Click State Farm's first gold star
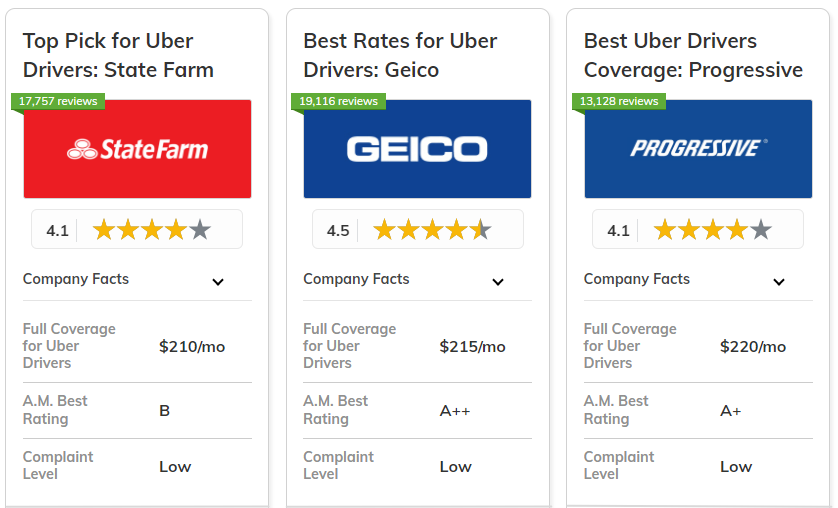This screenshot has height=508, width=838. coord(104,230)
